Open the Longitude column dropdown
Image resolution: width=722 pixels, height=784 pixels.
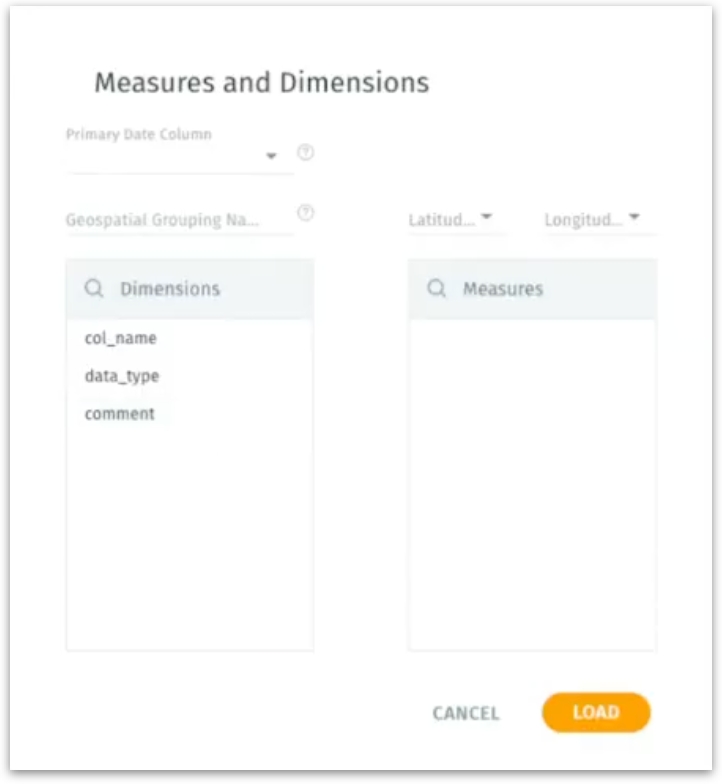click(x=634, y=217)
